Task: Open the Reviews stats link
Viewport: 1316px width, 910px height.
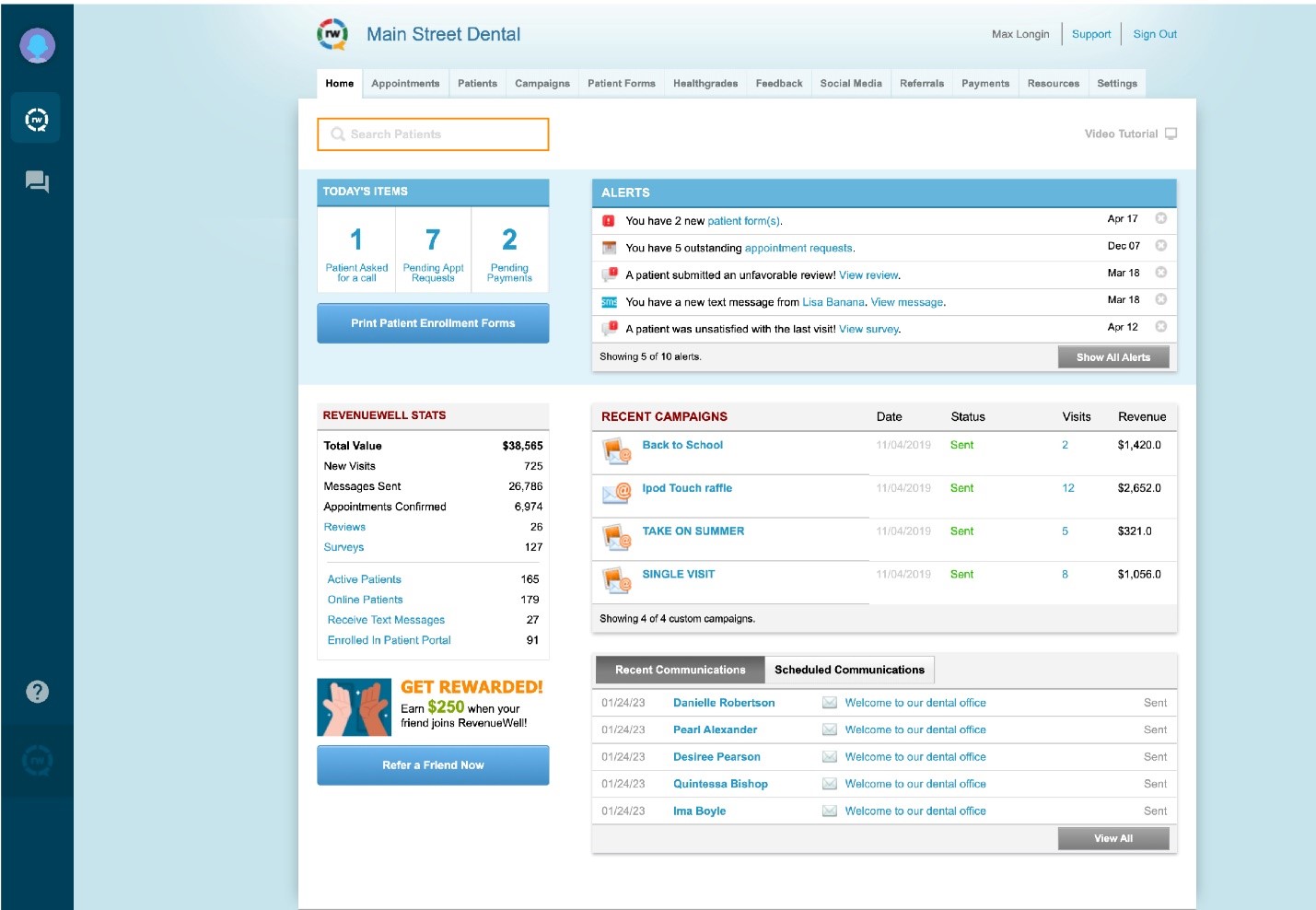Action: tap(344, 527)
